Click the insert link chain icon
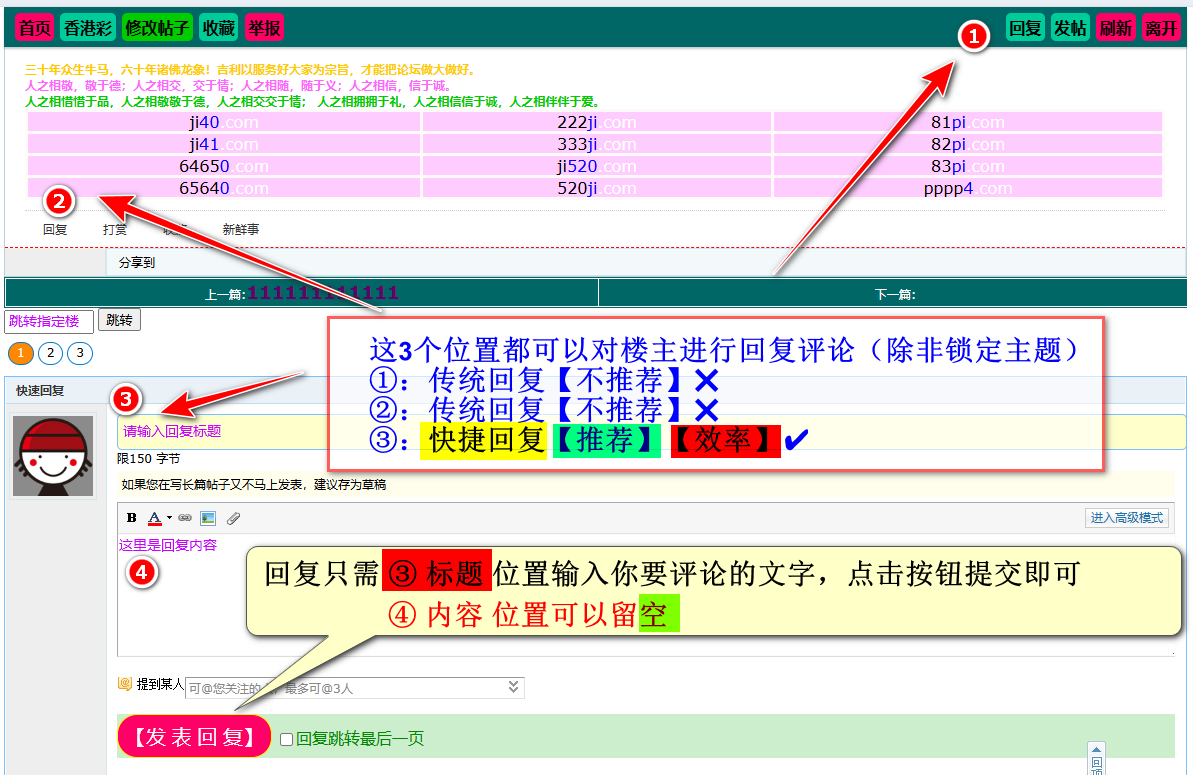Screen dimensions: 1193x775 pos(185,518)
